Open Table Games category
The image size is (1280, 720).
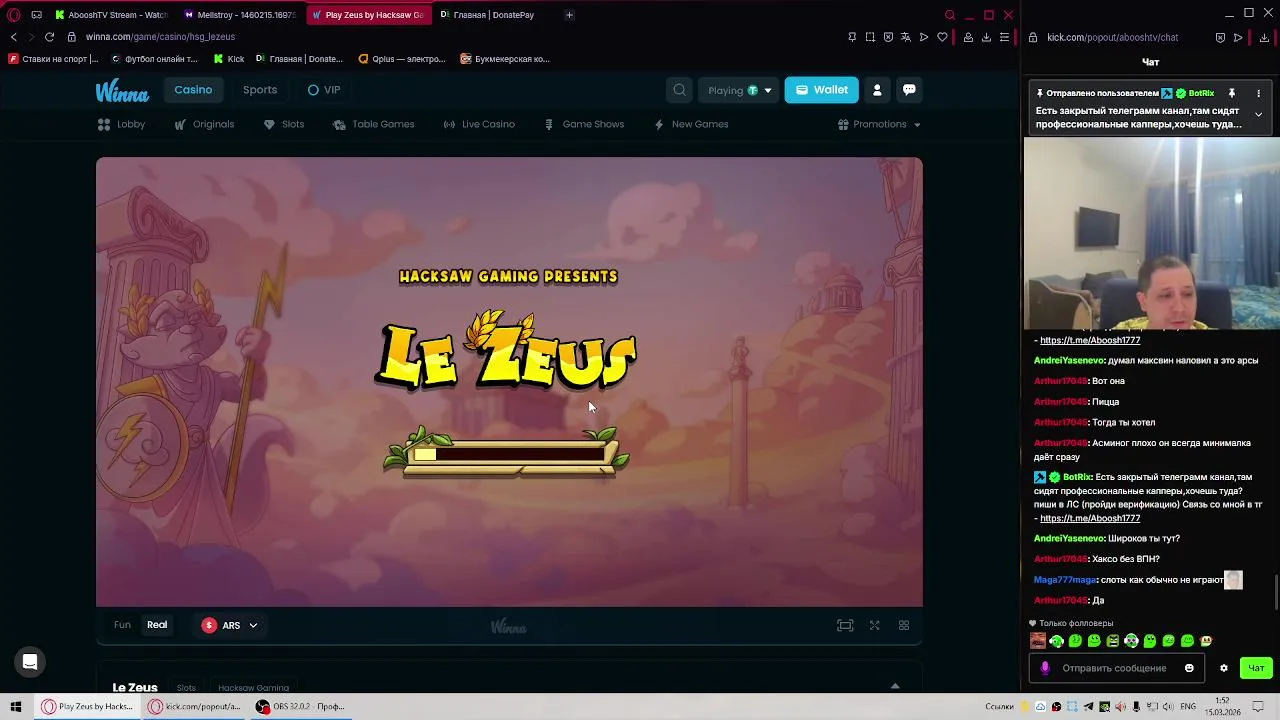coord(373,124)
